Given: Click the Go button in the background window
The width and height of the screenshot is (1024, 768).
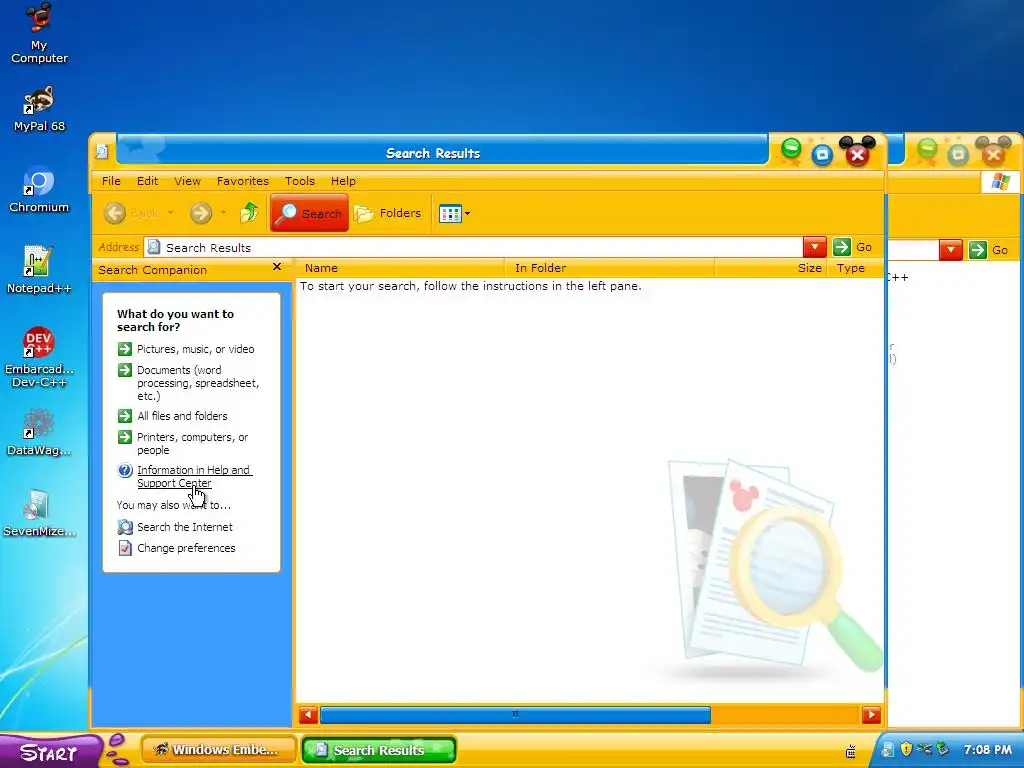Looking at the screenshot, I should pyautogui.click(x=989, y=249).
